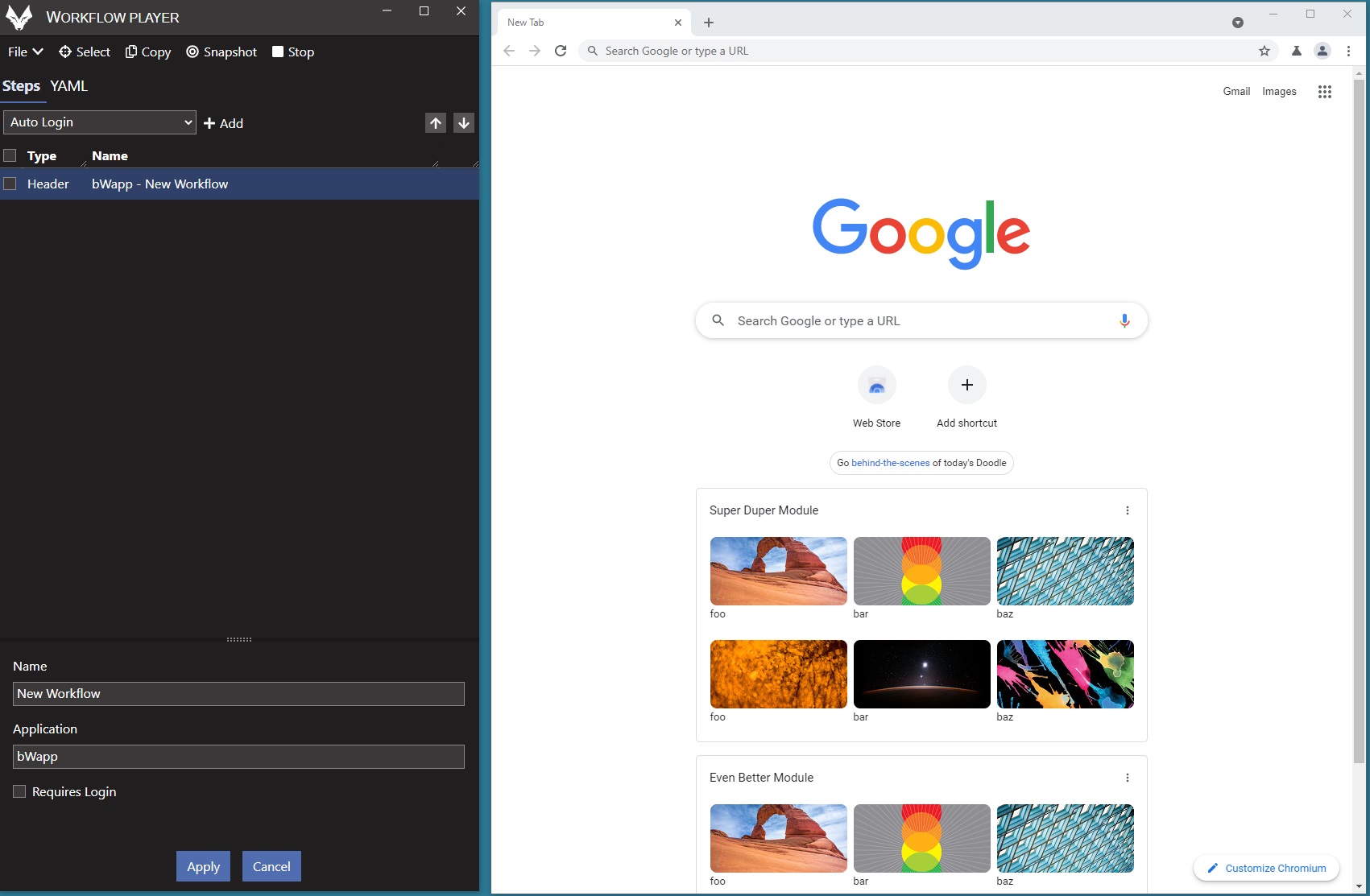Go back in the browser
The width and height of the screenshot is (1370, 896).
tap(509, 51)
